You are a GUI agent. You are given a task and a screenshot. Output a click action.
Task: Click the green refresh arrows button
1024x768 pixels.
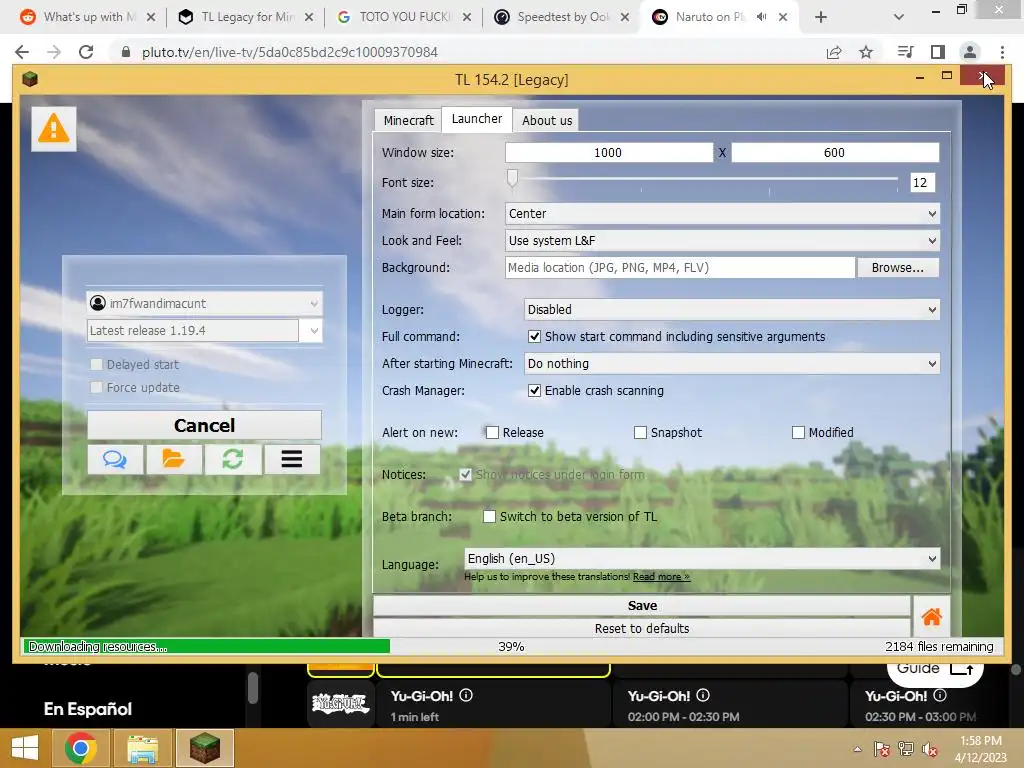(x=232, y=460)
